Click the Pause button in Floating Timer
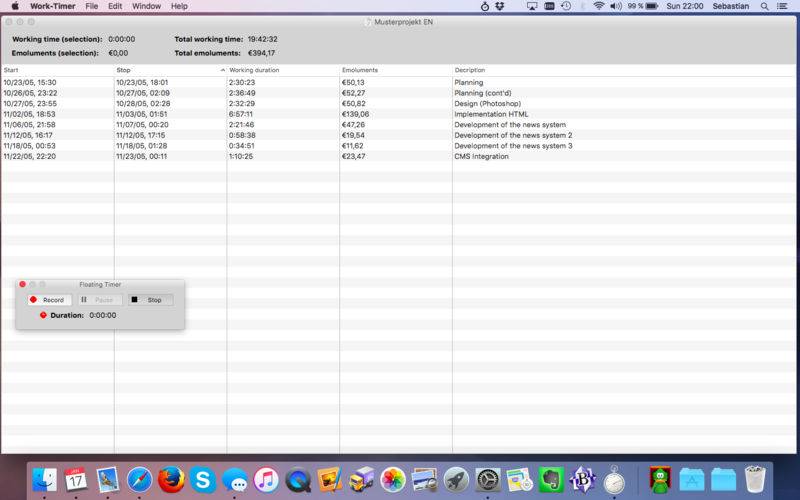This screenshot has height=500, width=800. [x=100, y=300]
